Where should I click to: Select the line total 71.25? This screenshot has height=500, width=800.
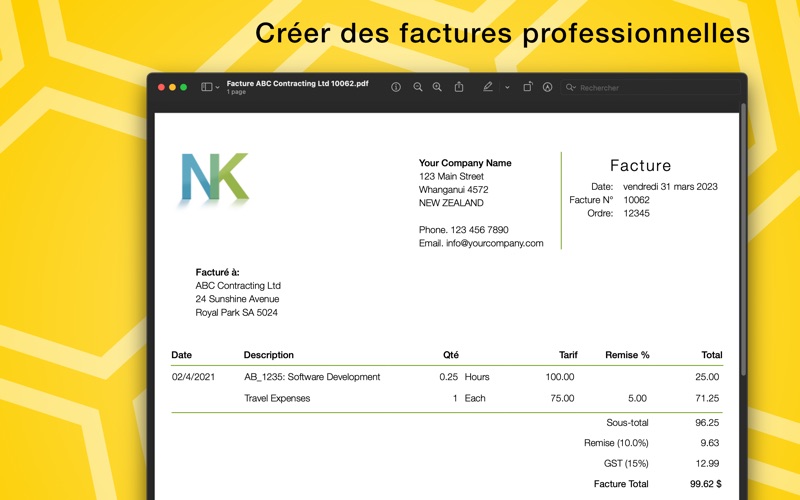tap(707, 398)
